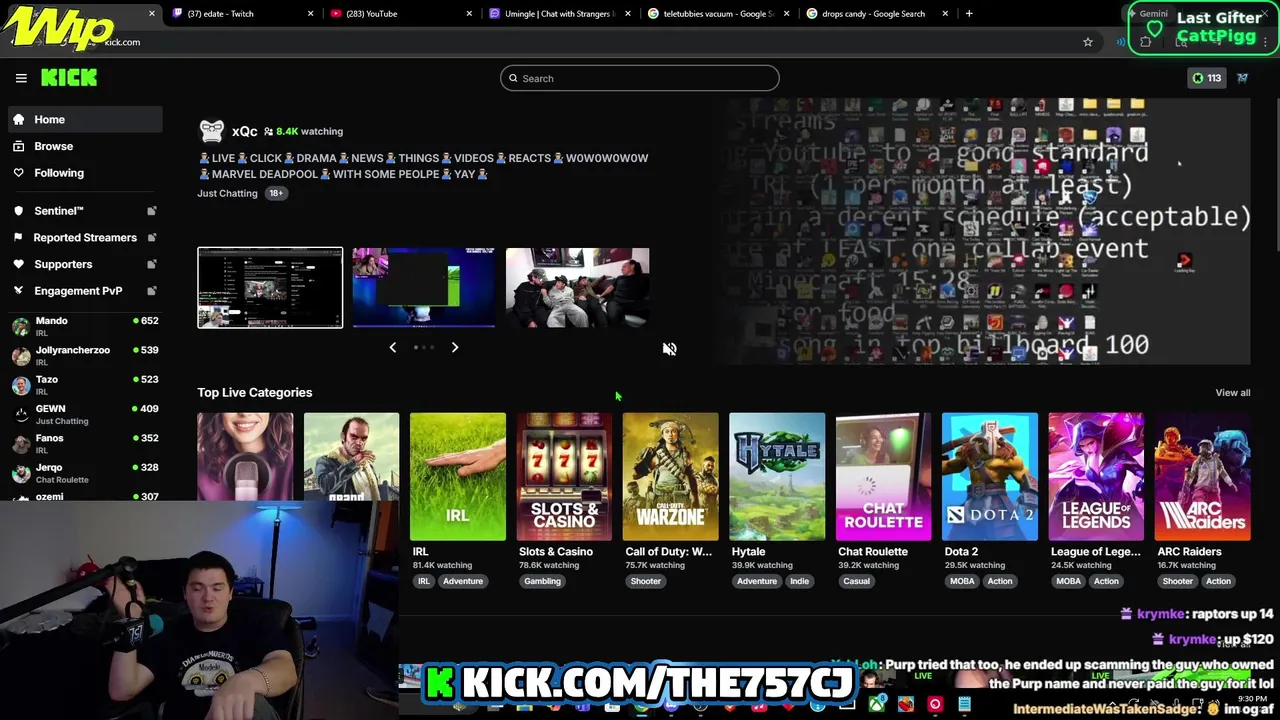Screen dimensions: 1280x720
Task: Click the Gambling tag under Slots & Casino
Action: tap(543, 581)
